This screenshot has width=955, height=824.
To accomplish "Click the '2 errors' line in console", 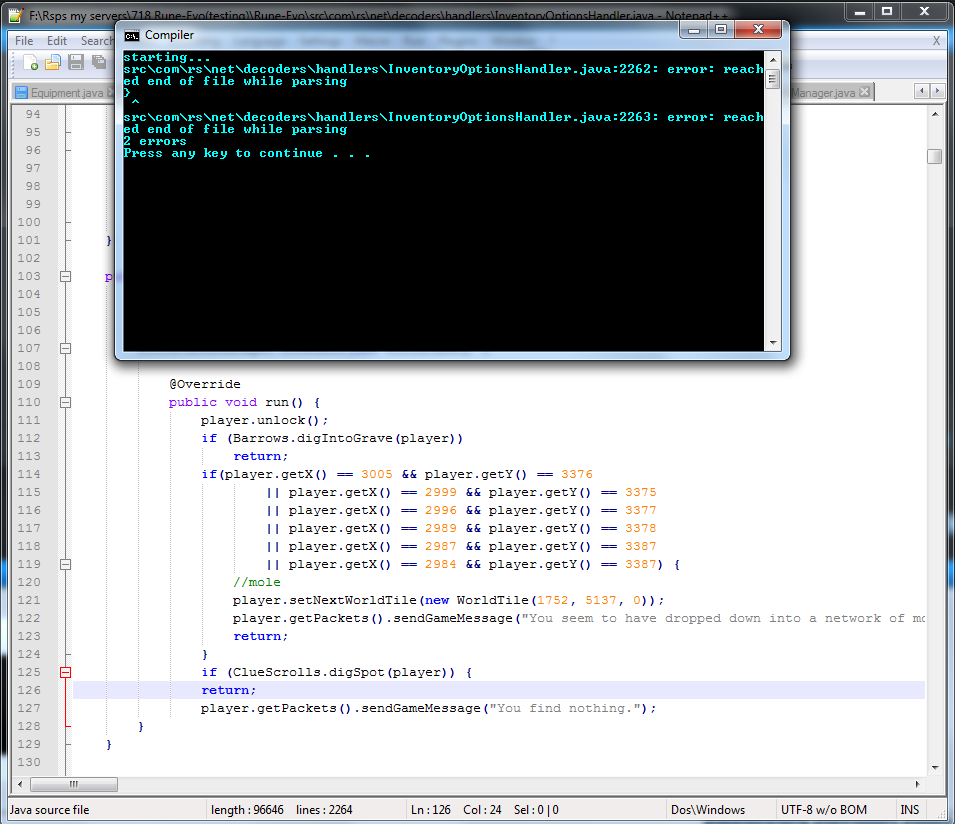I will click(x=155, y=141).
